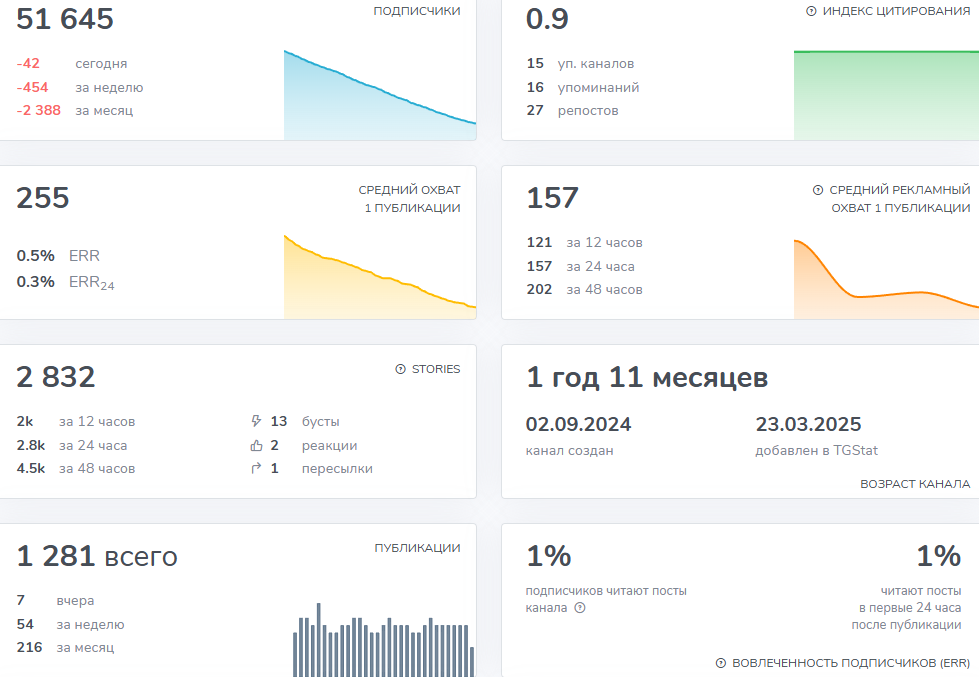Click the boosts lightning icon

click(x=256, y=422)
